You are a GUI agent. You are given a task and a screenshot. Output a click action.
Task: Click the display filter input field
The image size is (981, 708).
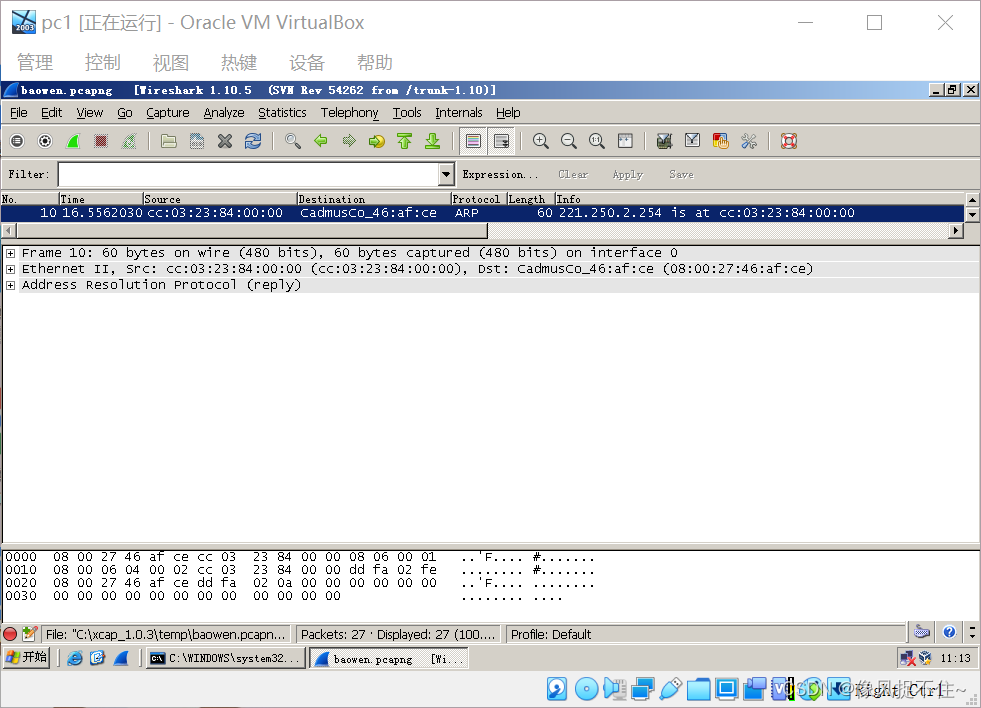pos(249,174)
